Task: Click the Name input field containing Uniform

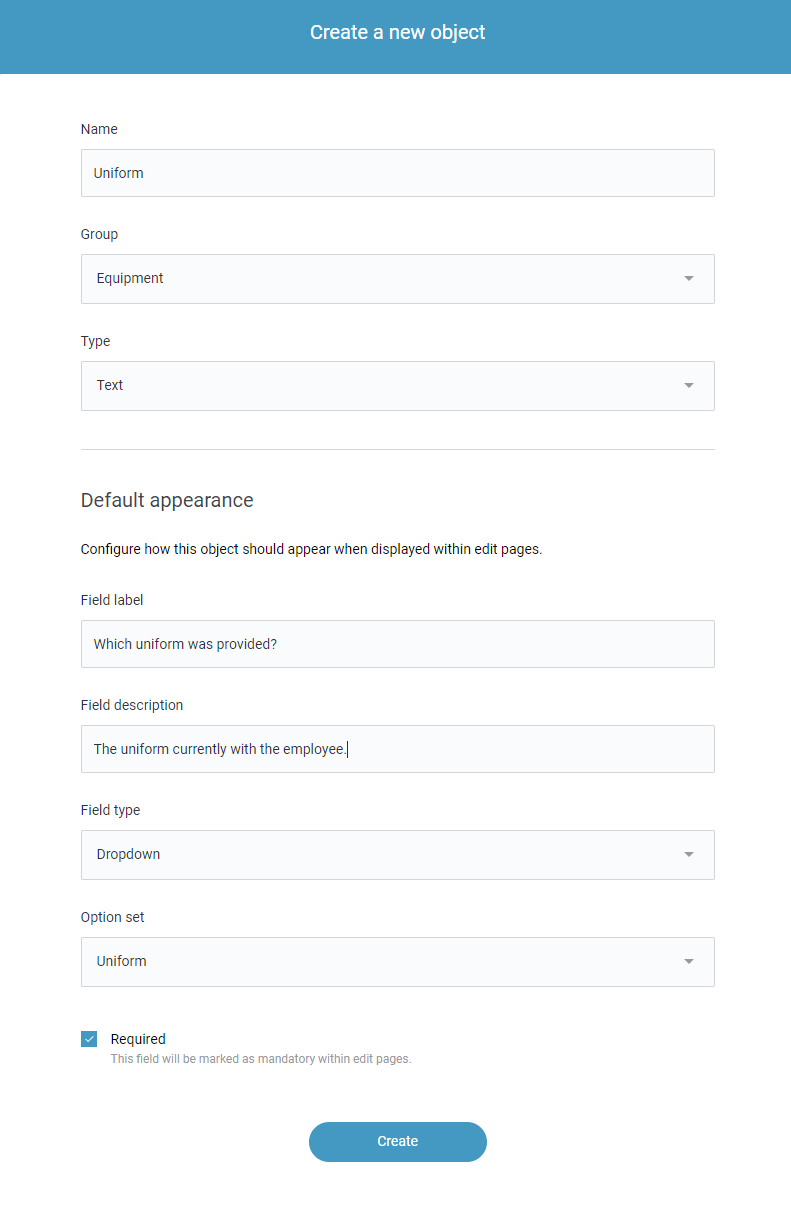Action: tap(397, 173)
